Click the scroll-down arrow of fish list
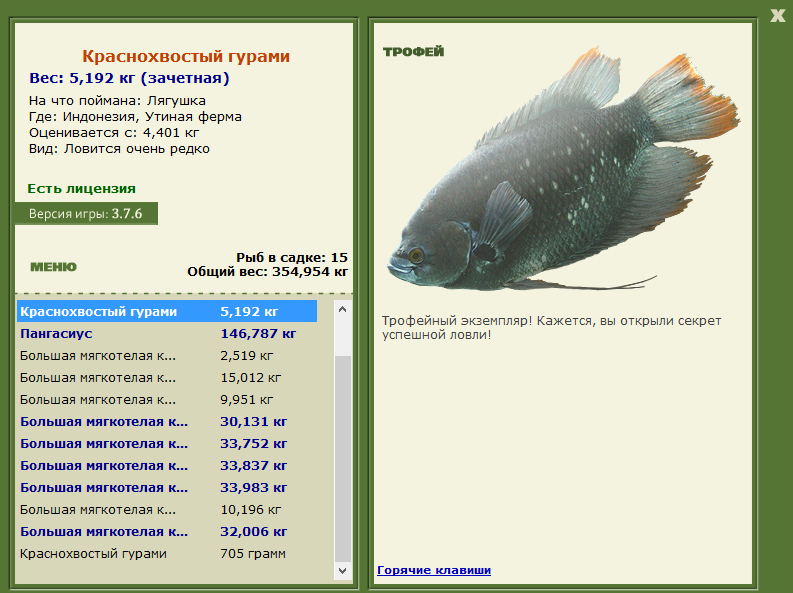 (342, 571)
